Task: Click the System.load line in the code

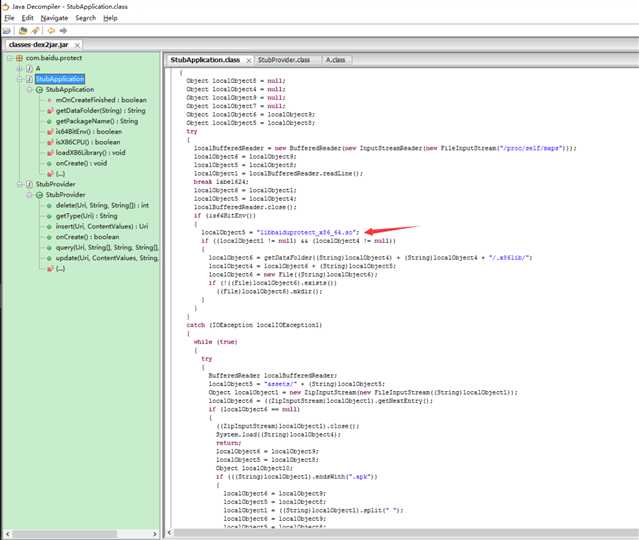Action: click(x=278, y=434)
